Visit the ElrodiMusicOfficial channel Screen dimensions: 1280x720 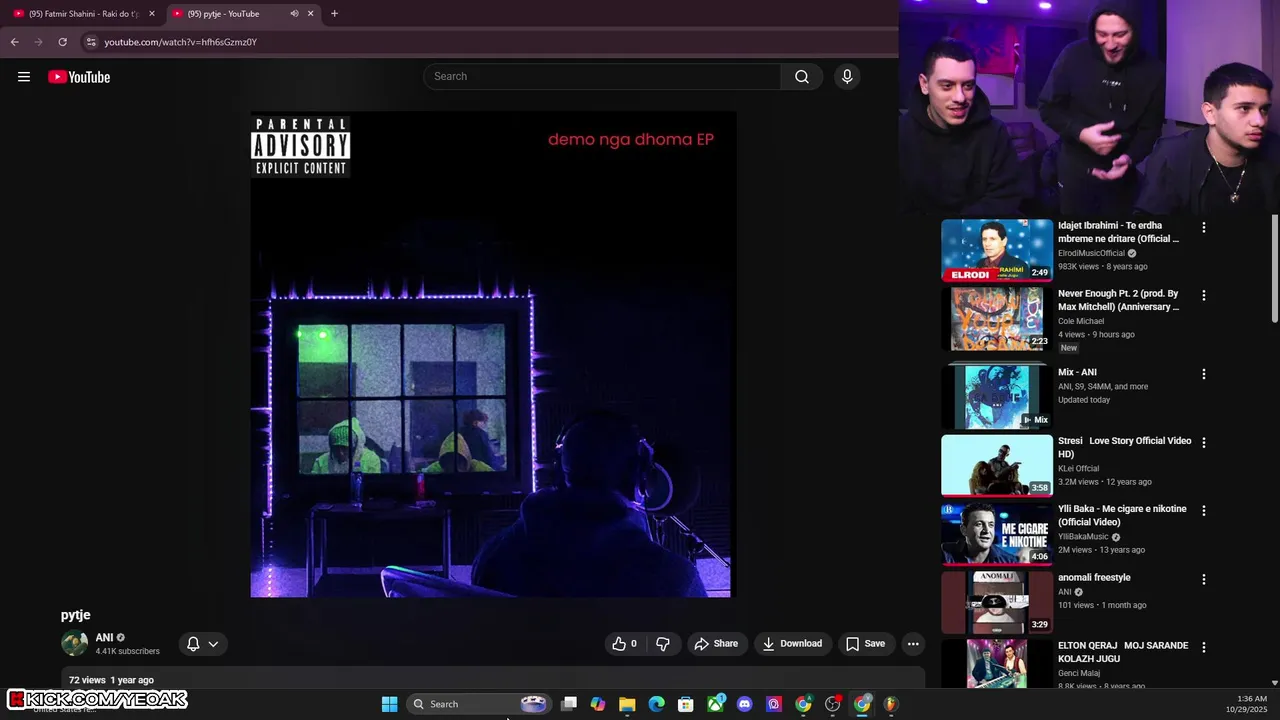[1091, 253]
